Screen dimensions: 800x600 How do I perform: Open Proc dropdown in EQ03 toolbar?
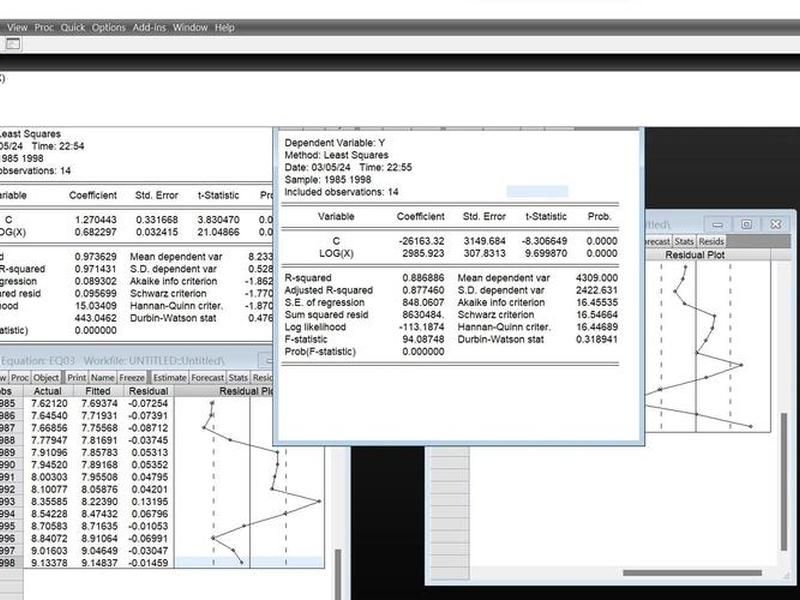(20, 378)
